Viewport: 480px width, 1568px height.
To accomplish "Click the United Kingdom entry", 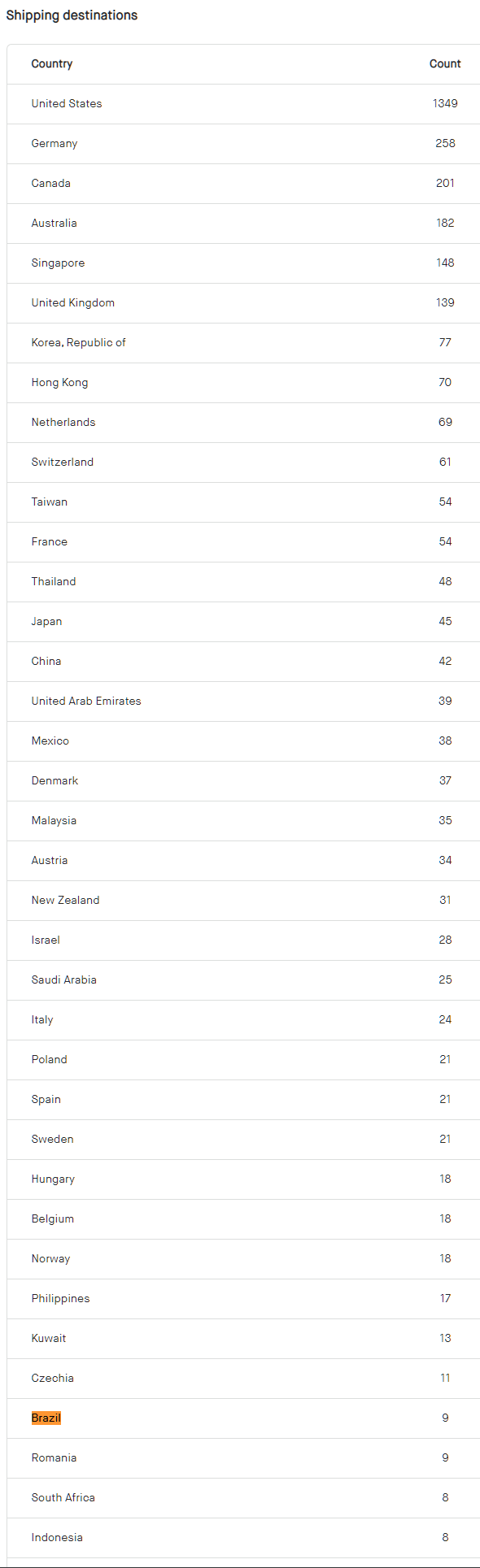I will 73,303.
